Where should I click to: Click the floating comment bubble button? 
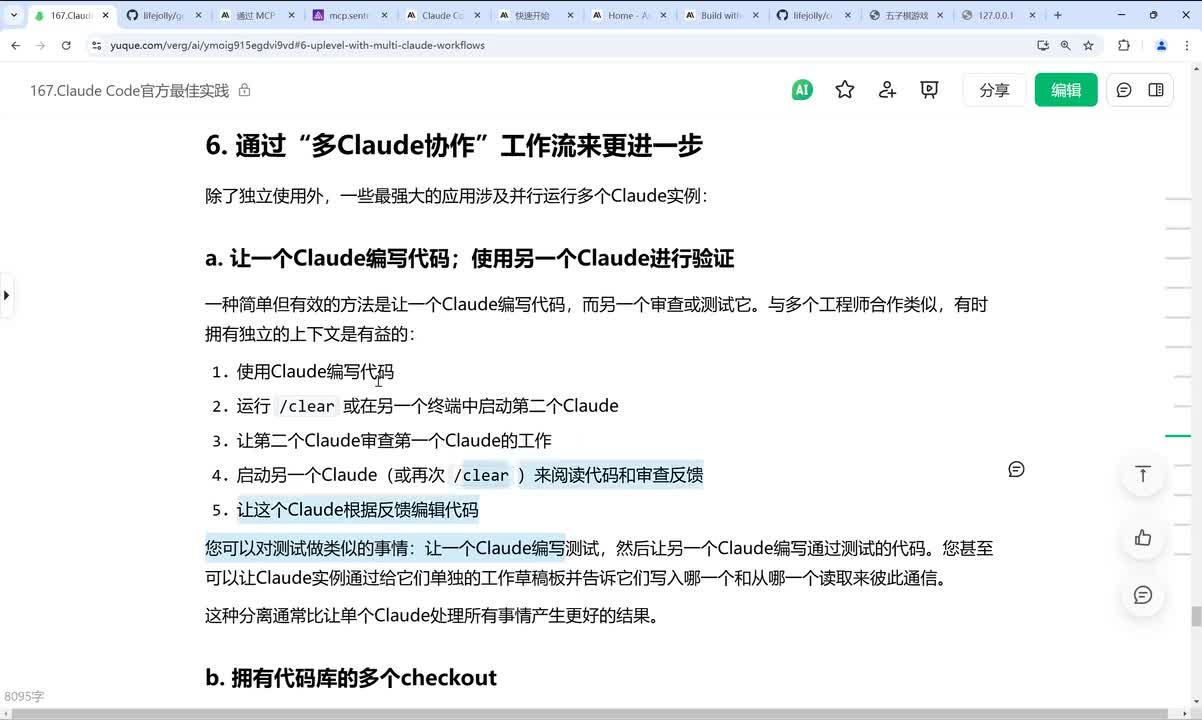(x=1143, y=595)
